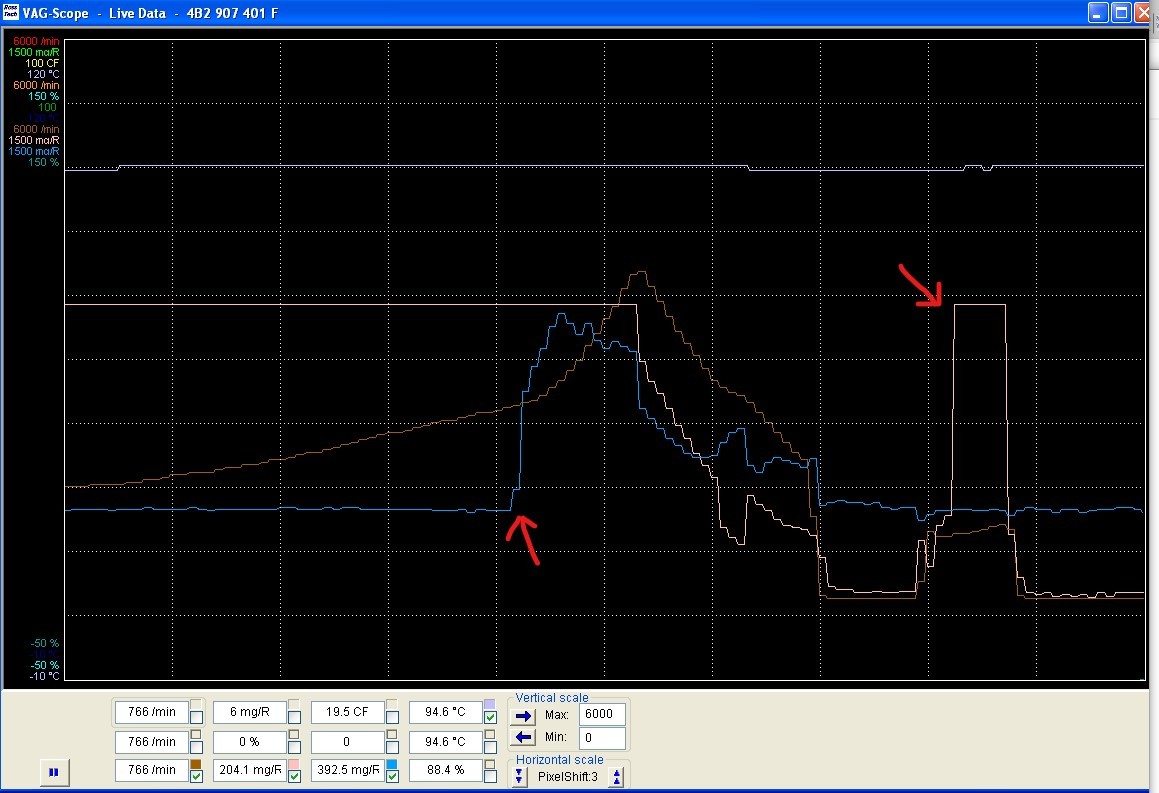Enable the 19.5 CF trace checkbox
The image size is (1159, 793).
[393, 717]
